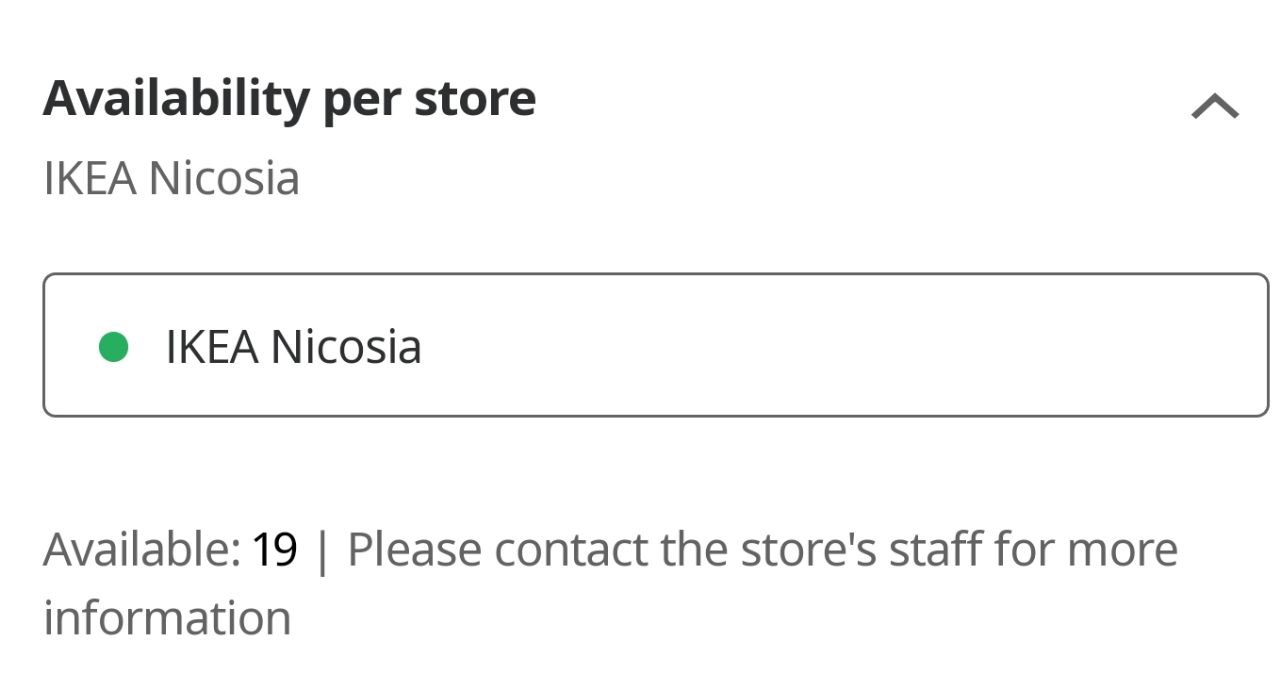Click the grey IKEA Nicosia subtitle

click(x=171, y=179)
